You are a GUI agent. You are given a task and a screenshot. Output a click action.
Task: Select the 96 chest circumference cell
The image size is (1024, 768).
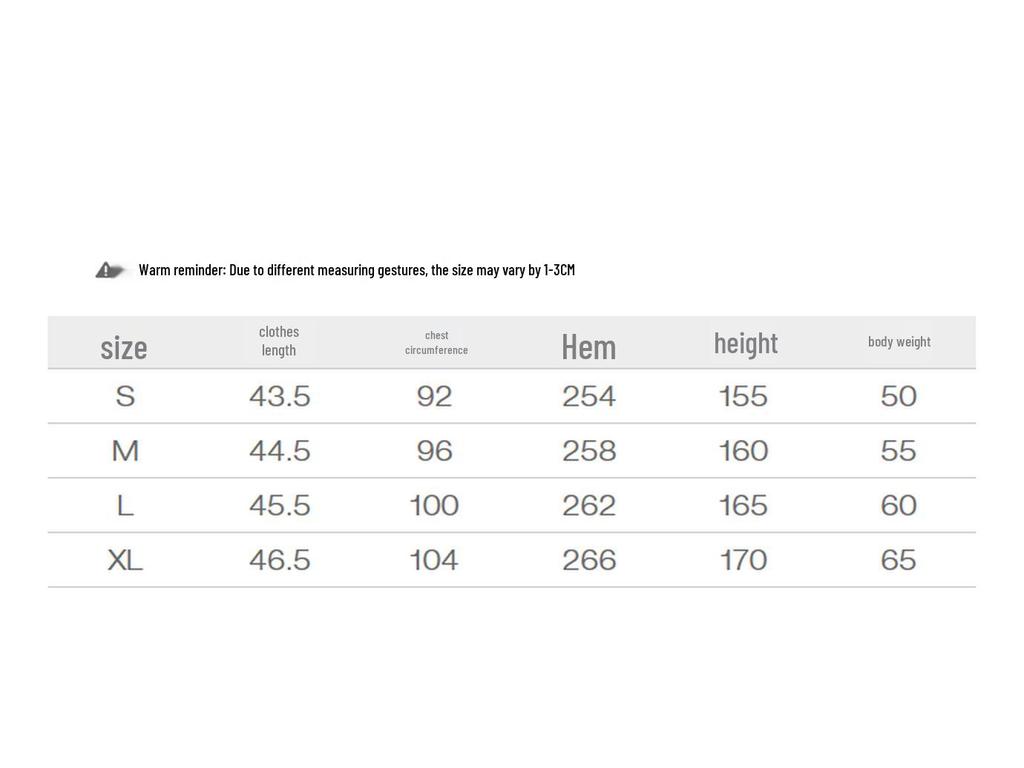pyautogui.click(x=435, y=451)
